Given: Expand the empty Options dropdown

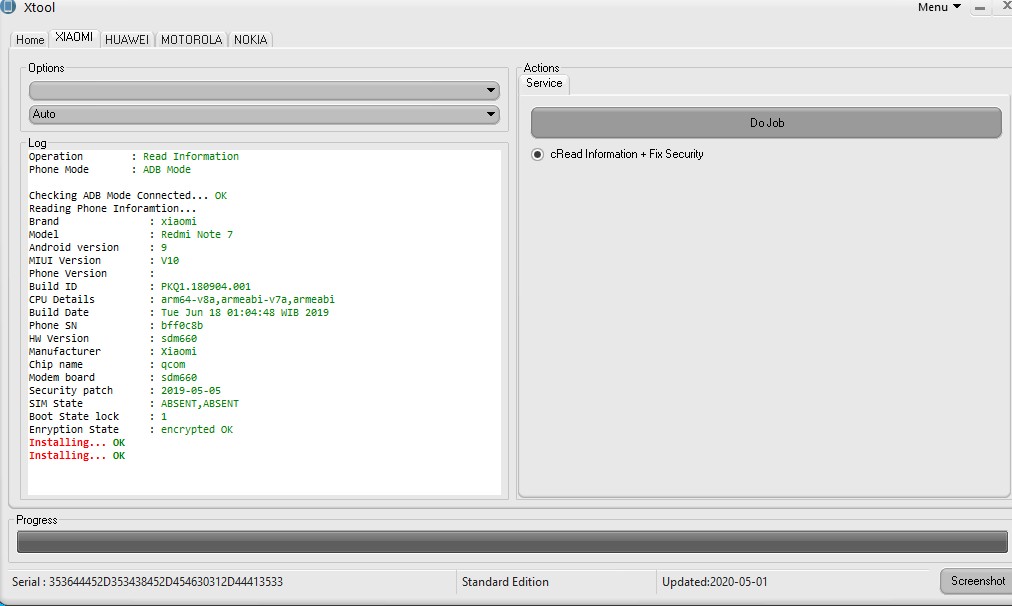Looking at the screenshot, I should pyautogui.click(x=264, y=90).
